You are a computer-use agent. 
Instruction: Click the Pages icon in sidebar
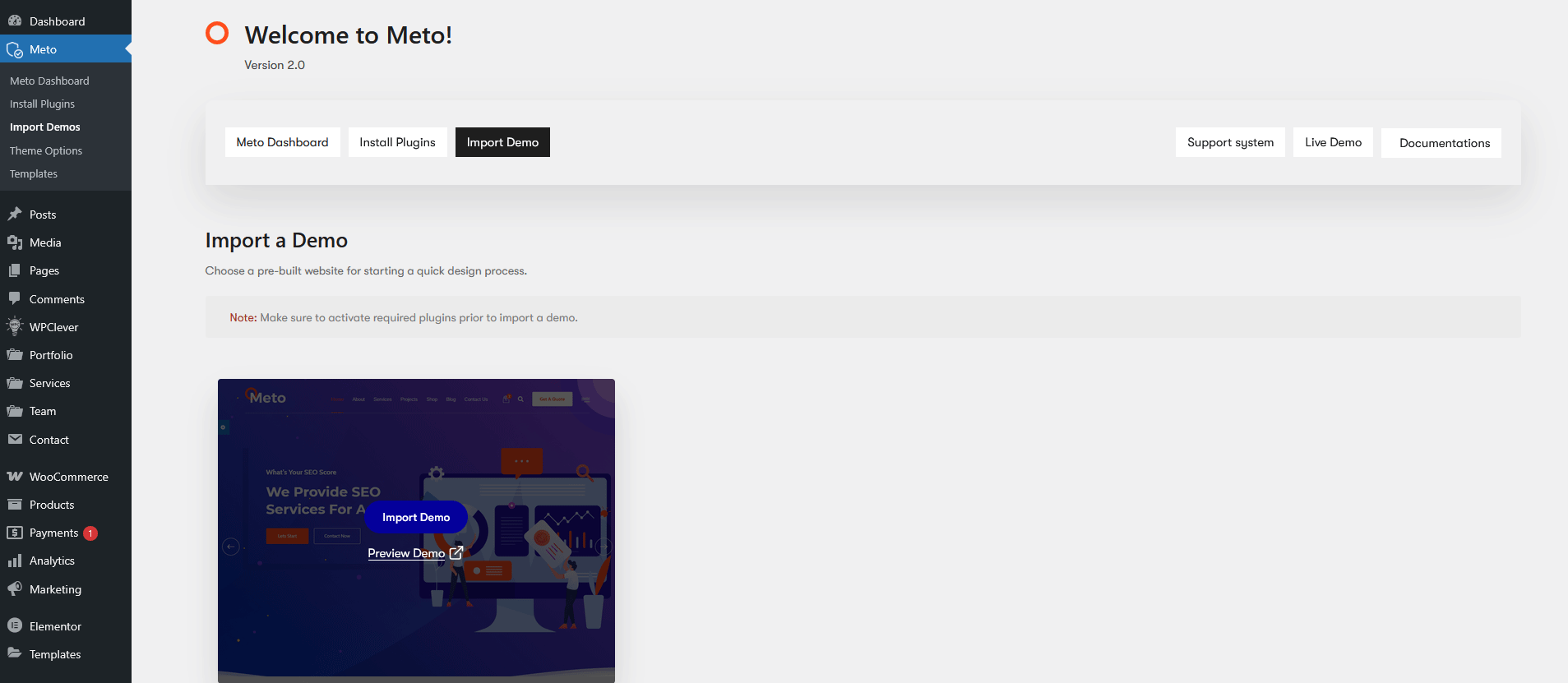(x=15, y=270)
